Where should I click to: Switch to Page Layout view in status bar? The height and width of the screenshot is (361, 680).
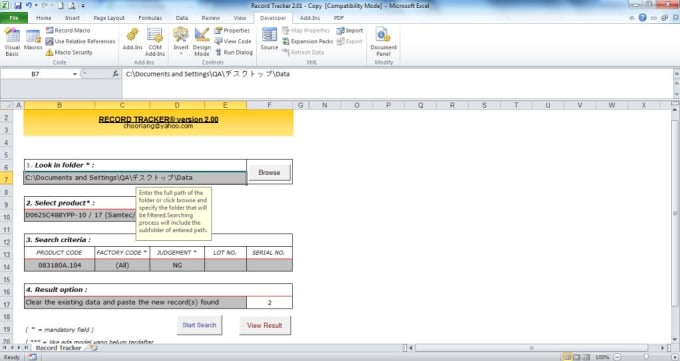click(x=577, y=357)
